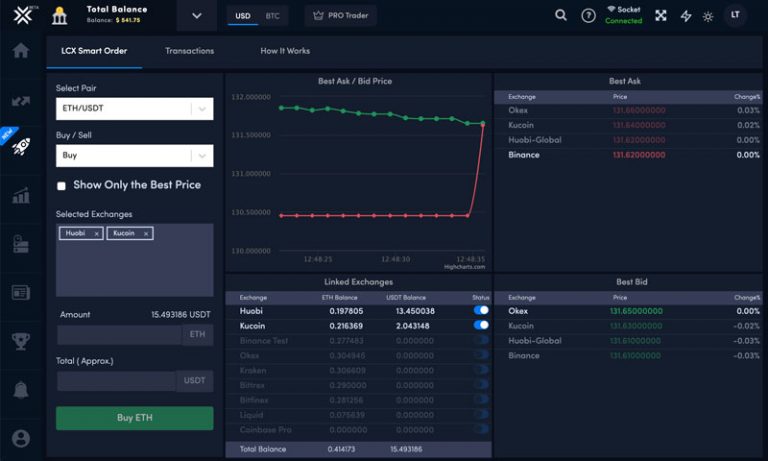
Task: Click the bank Total Balance icon
Action: tap(59, 16)
